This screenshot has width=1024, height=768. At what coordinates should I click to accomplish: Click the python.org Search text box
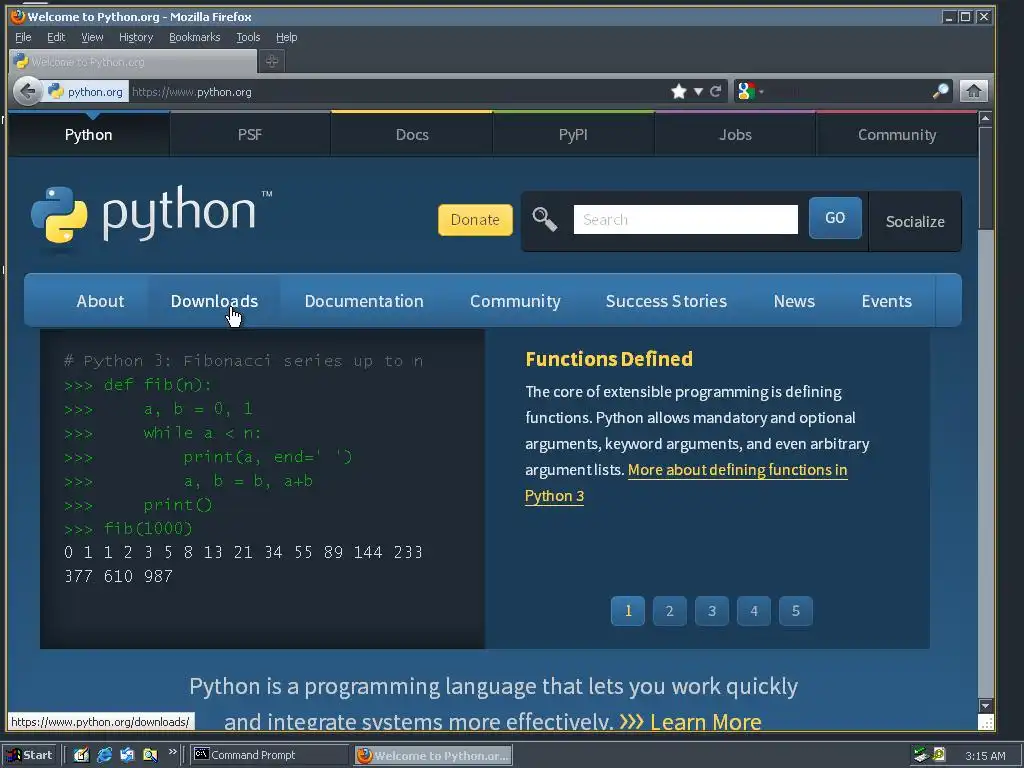[686, 219]
